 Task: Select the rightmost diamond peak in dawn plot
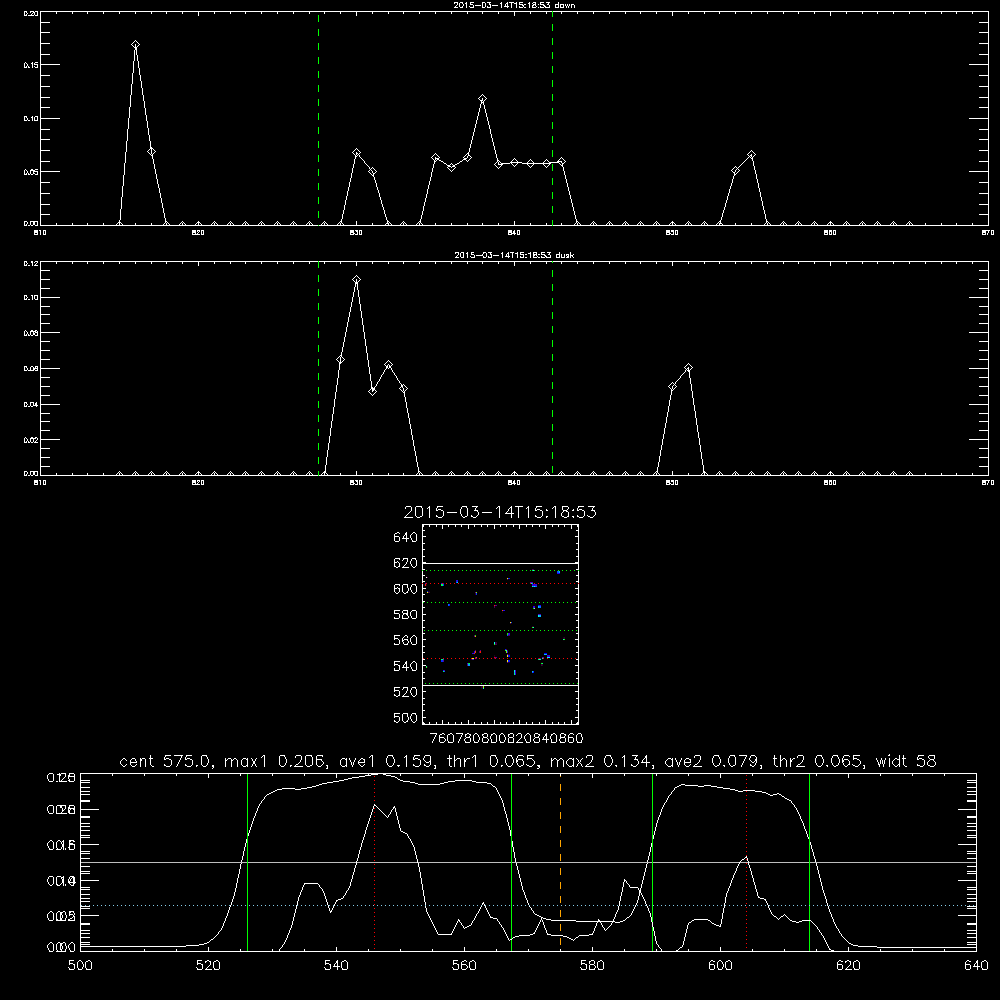click(x=751, y=154)
